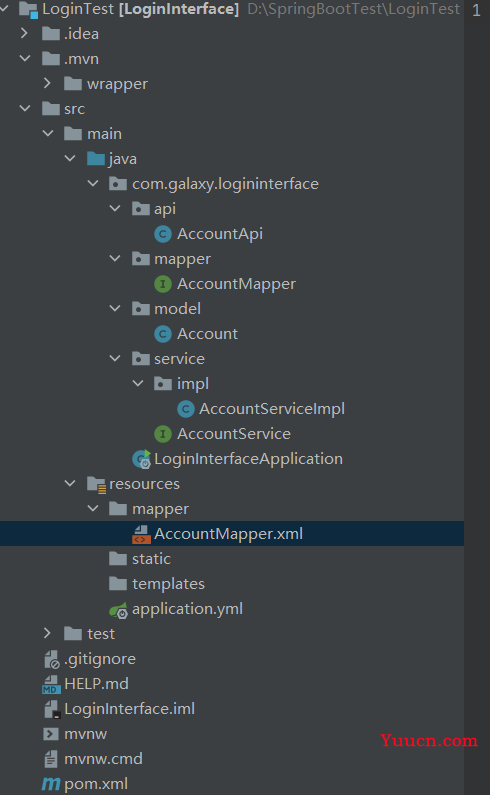490x795 pixels.
Task: Collapse the impl package
Action: 138,383
